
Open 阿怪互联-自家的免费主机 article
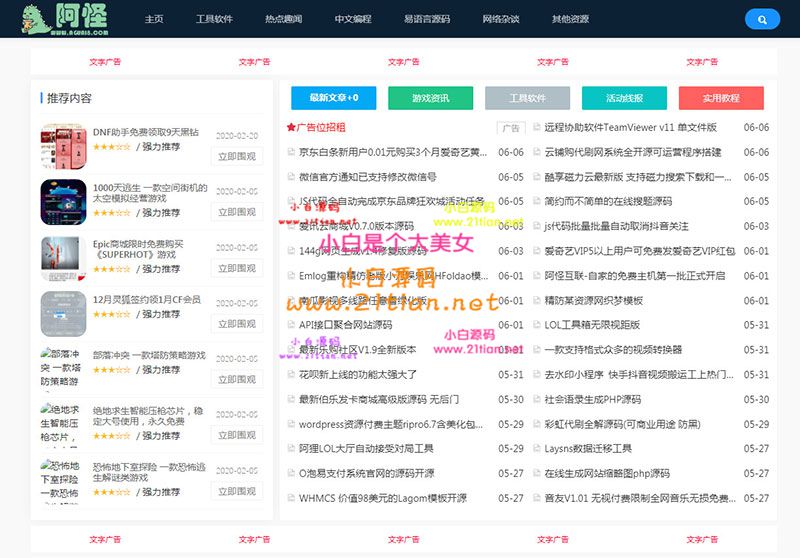634,275
